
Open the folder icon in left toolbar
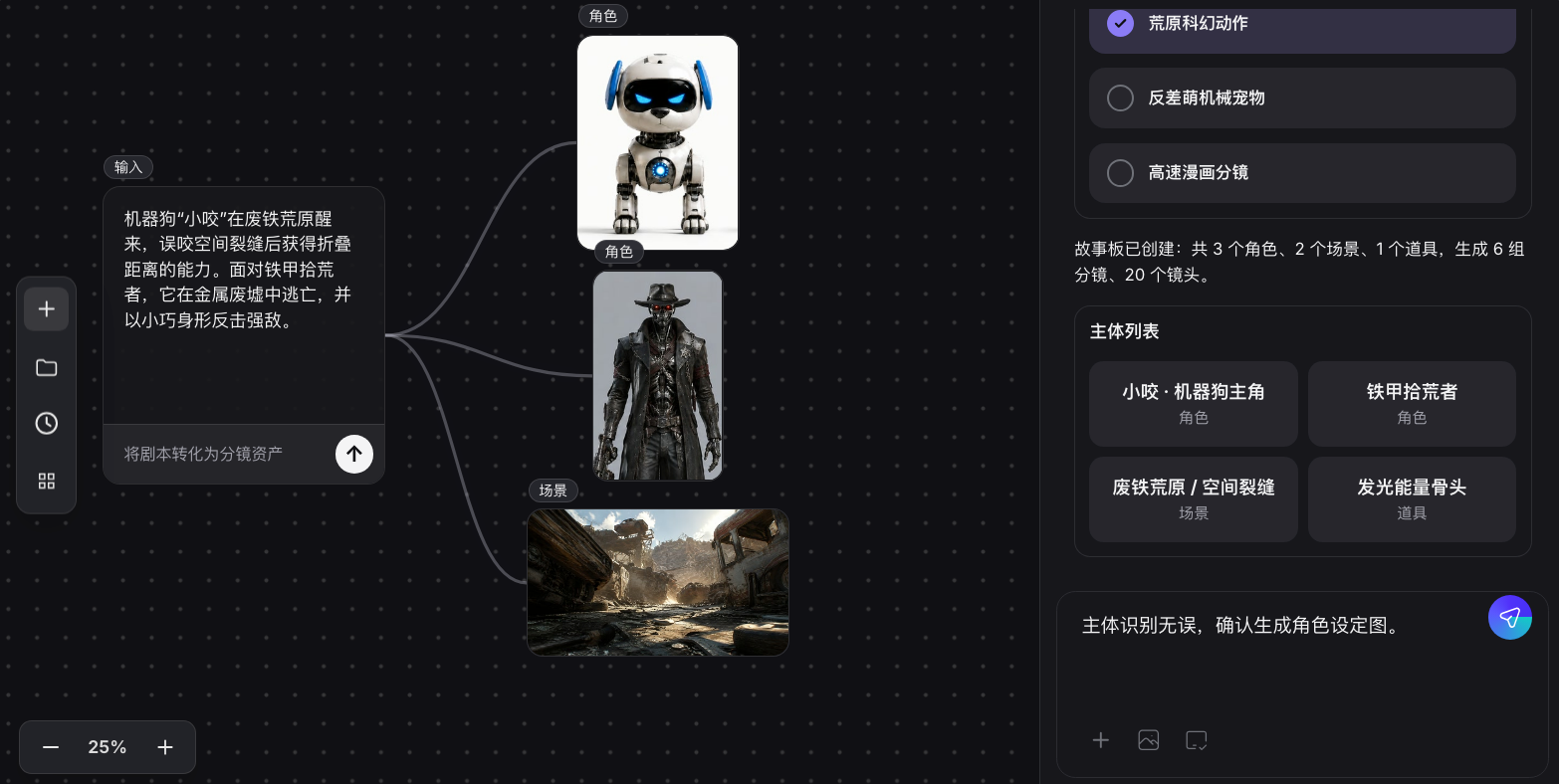pyautogui.click(x=46, y=367)
